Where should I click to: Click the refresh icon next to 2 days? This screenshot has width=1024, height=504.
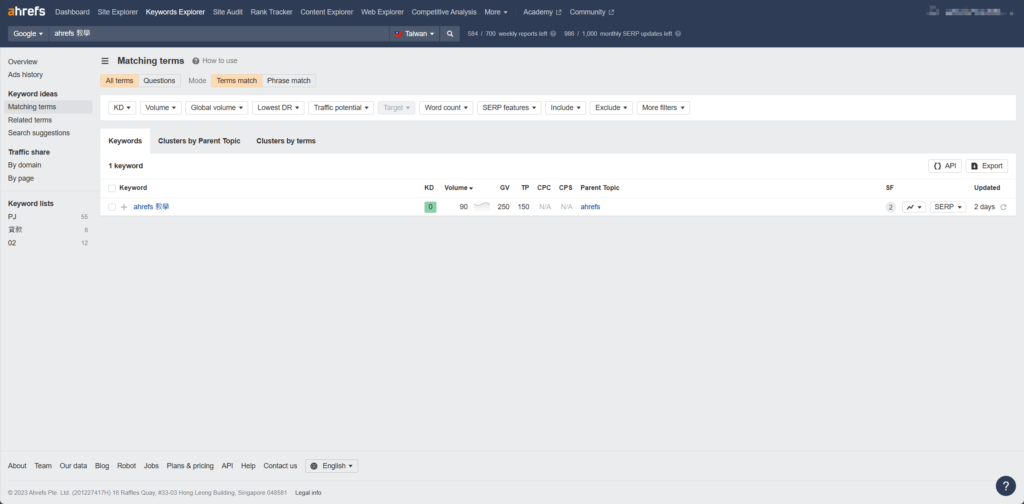pyautogui.click(x=1004, y=207)
